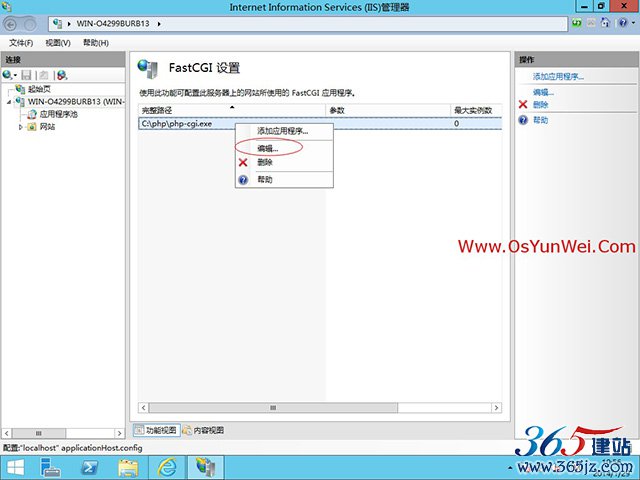Image resolution: width=640 pixels, height=480 pixels.
Task: Click the Back navigation arrow button
Action: [x=10, y=24]
